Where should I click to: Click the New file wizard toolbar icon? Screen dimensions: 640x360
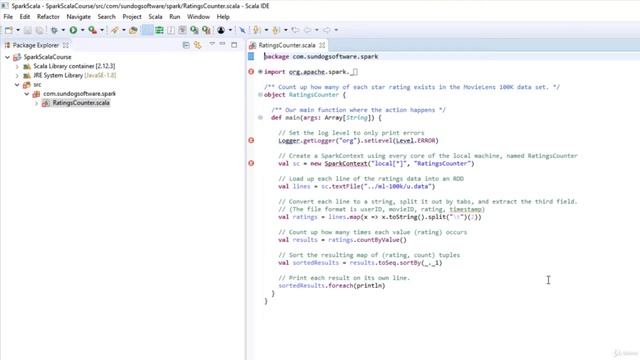[x=9, y=30]
